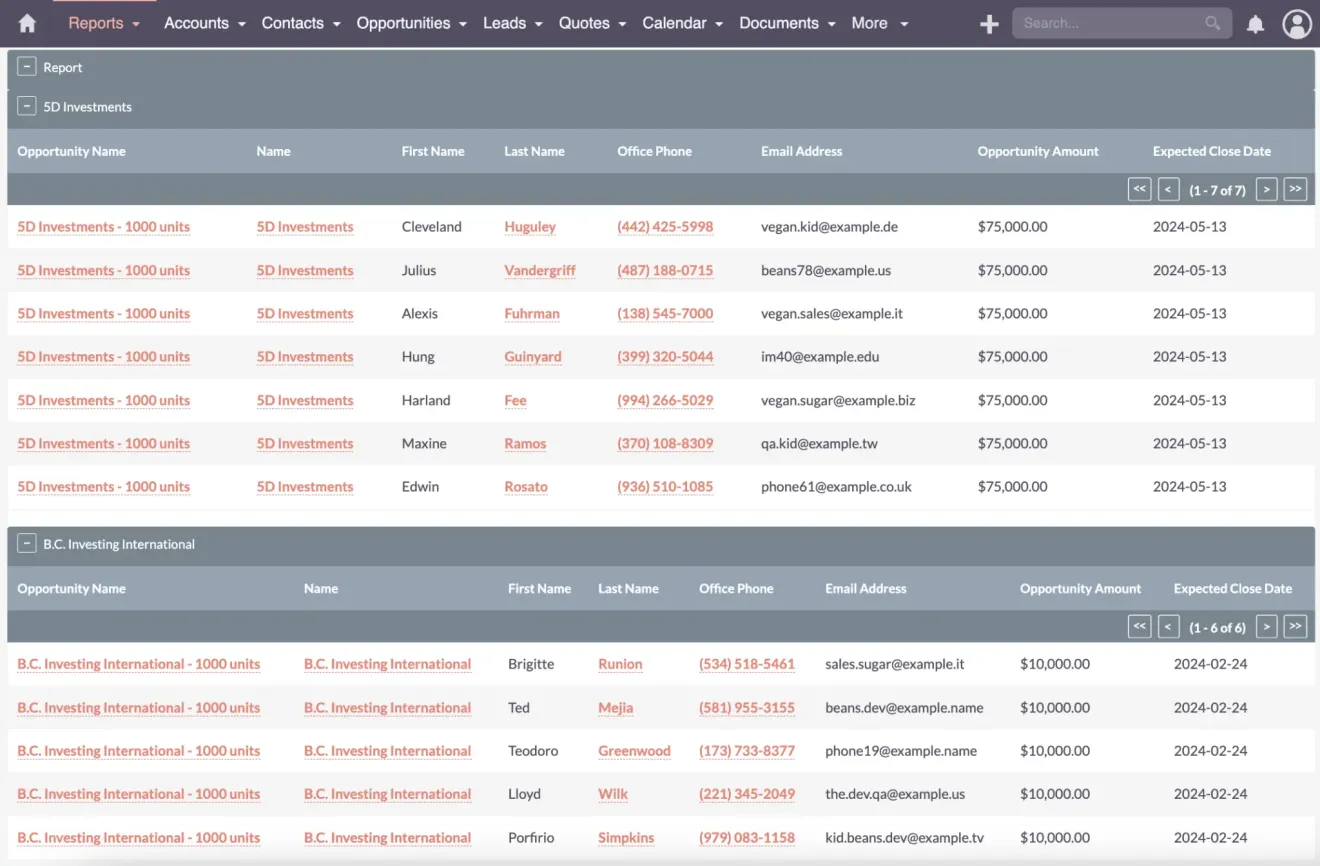1320x866 pixels.
Task: Click inside the Search field
Action: tap(1110, 23)
